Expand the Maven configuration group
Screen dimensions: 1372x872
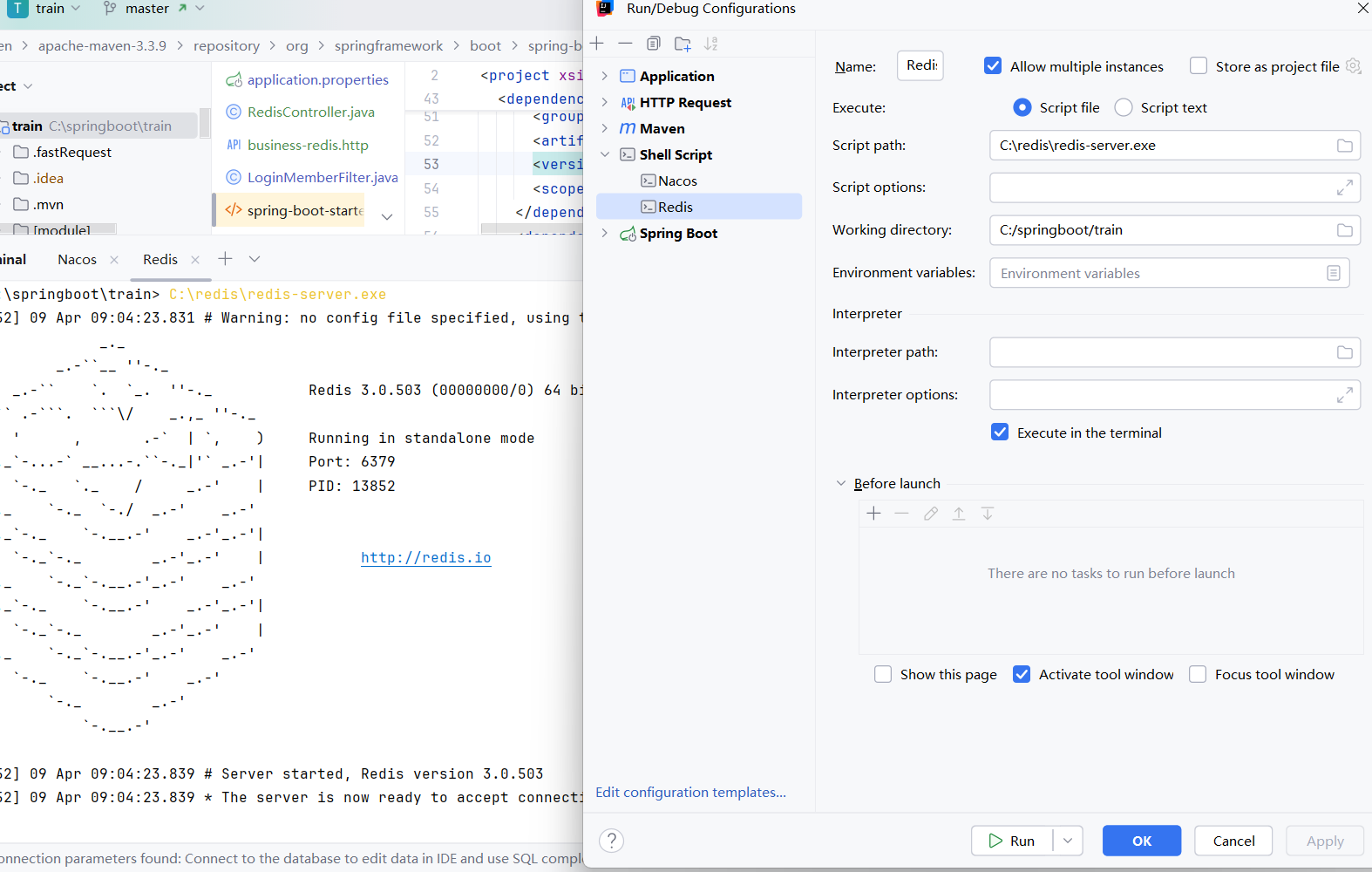(605, 128)
